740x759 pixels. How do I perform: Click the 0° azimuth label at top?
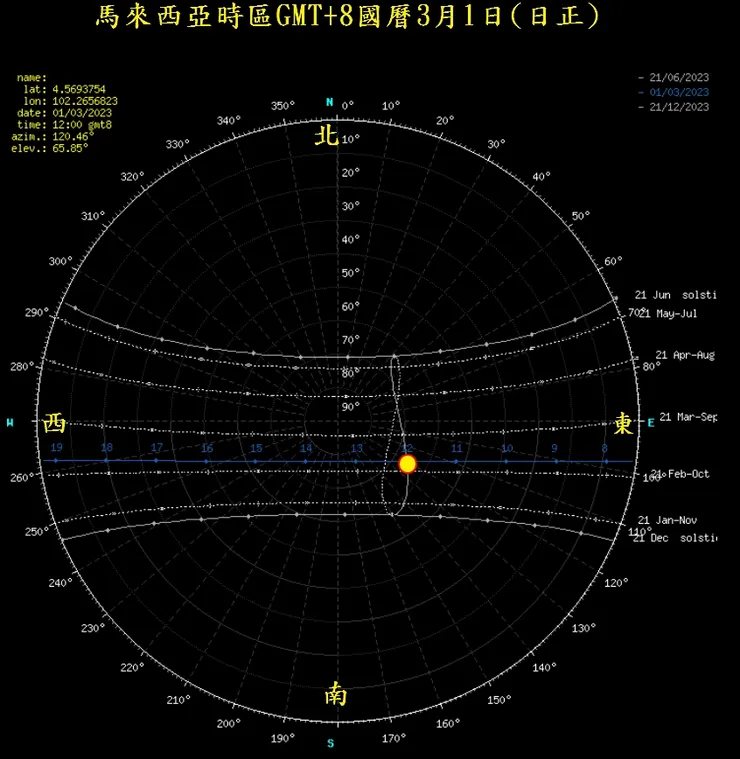click(347, 106)
